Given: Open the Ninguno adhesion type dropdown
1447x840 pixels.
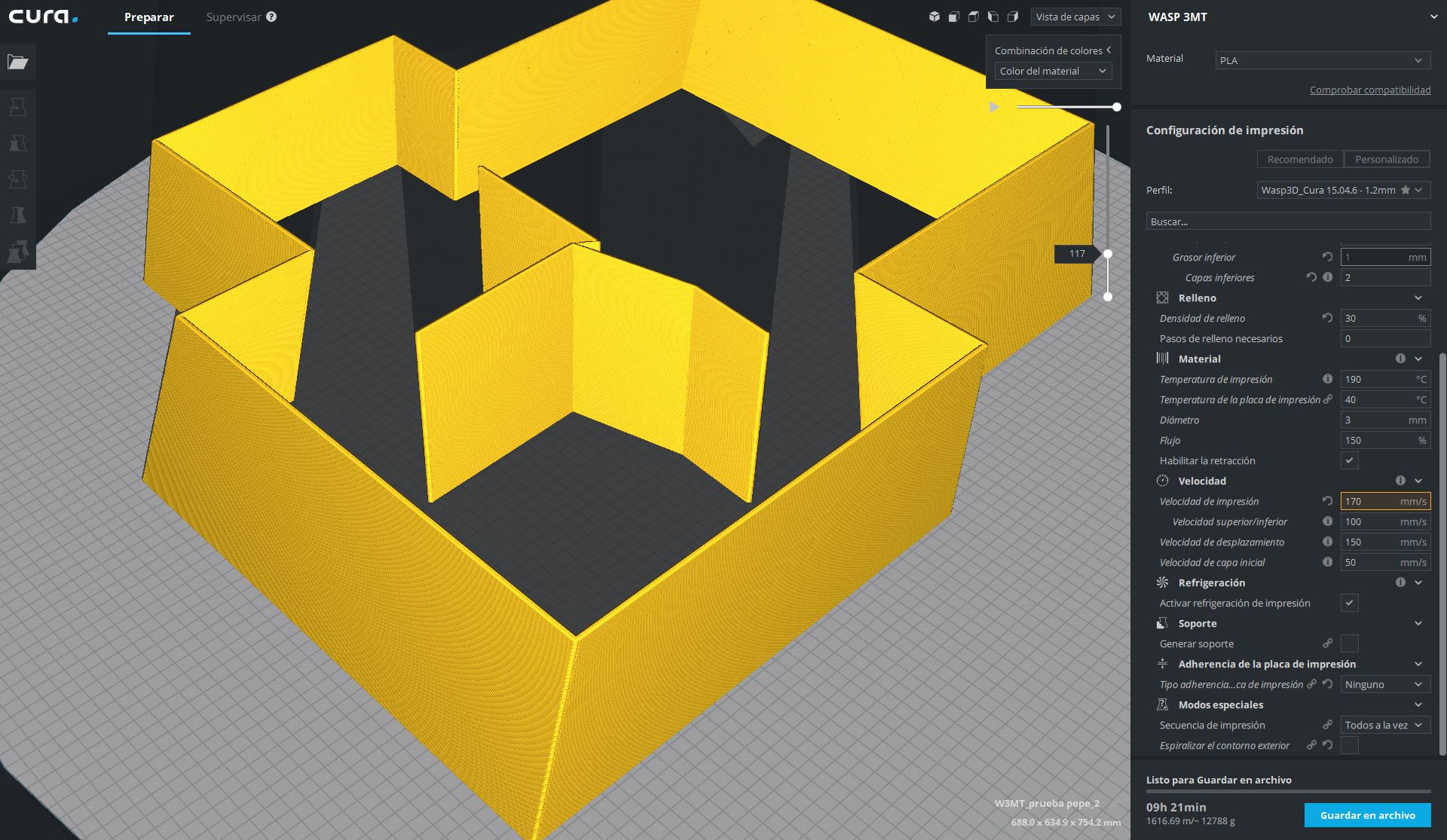Looking at the screenshot, I should [1385, 684].
